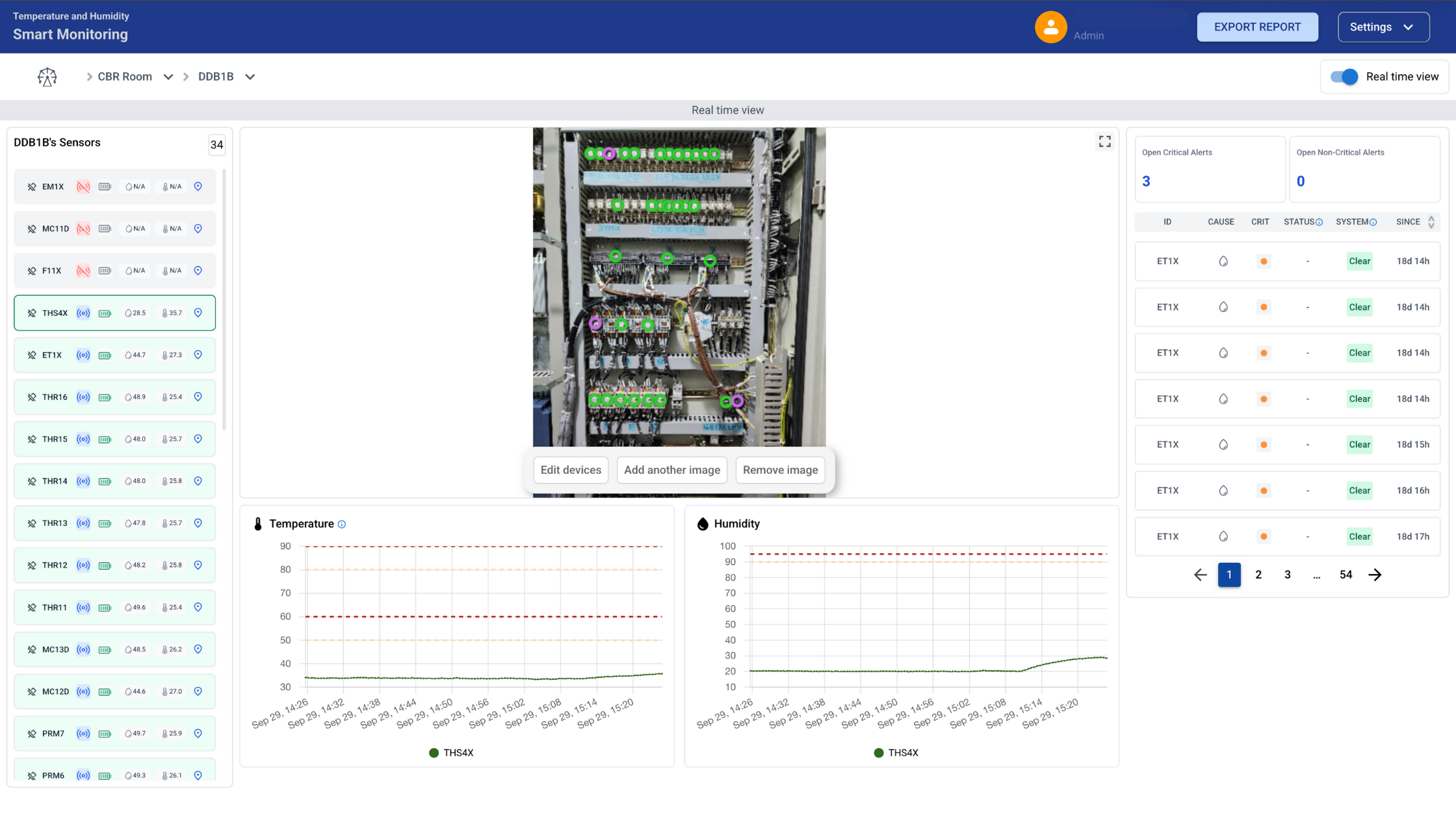
Task: Locate the THS4X sensor with pin icon
Action: coord(198,313)
